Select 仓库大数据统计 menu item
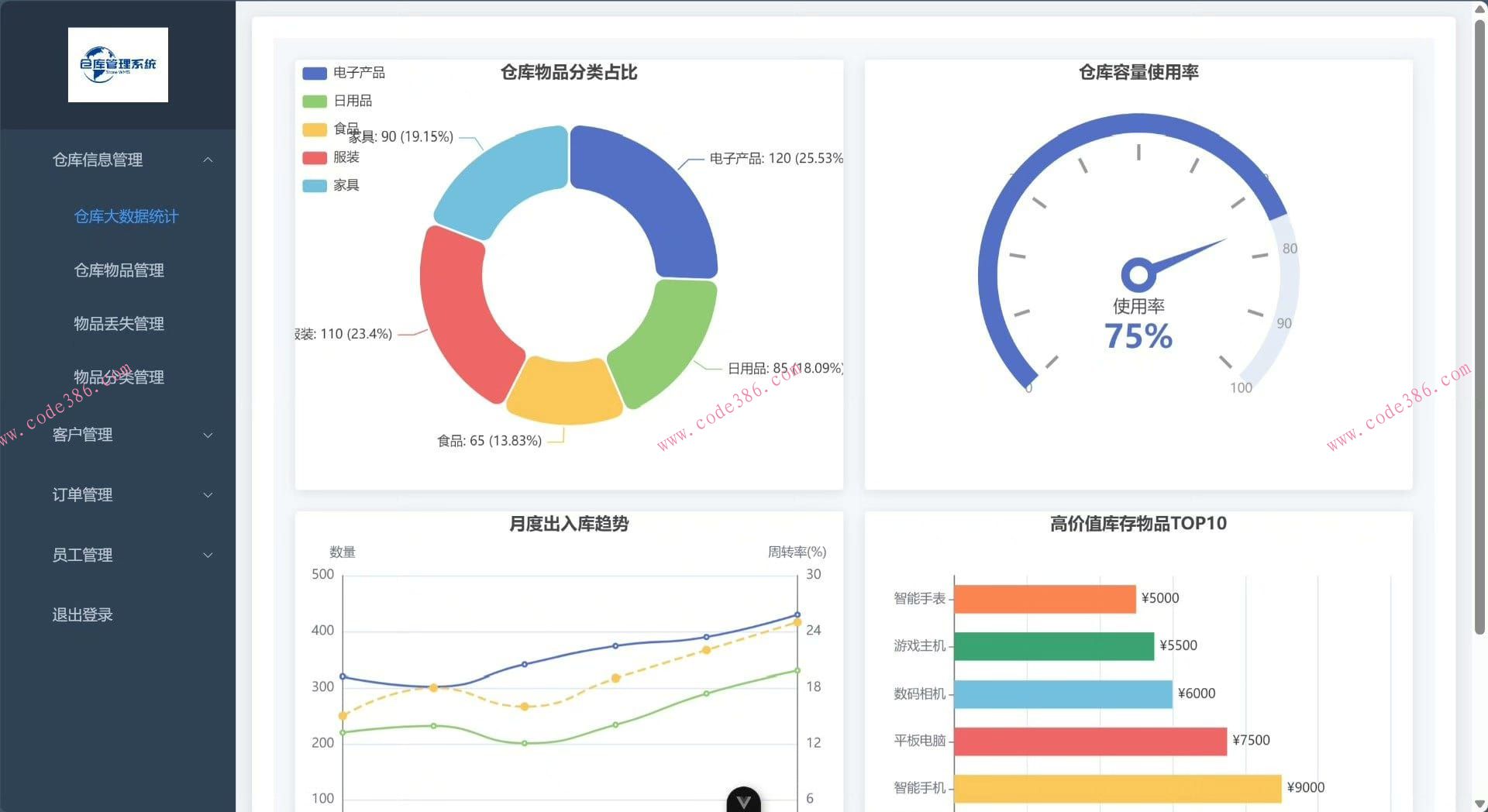The width and height of the screenshot is (1488, 812). (126, 216)
